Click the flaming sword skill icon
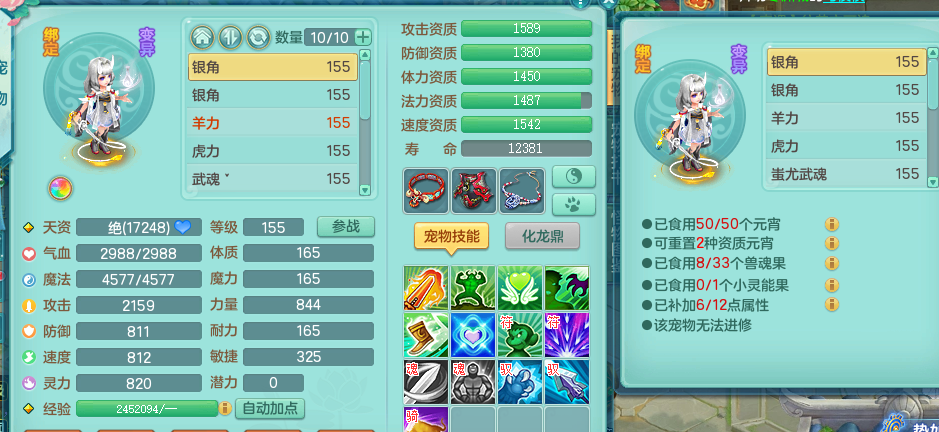Image resolution: width=939 pixels, height=432 pixels. pyautogui.click(x=426, y=288)
